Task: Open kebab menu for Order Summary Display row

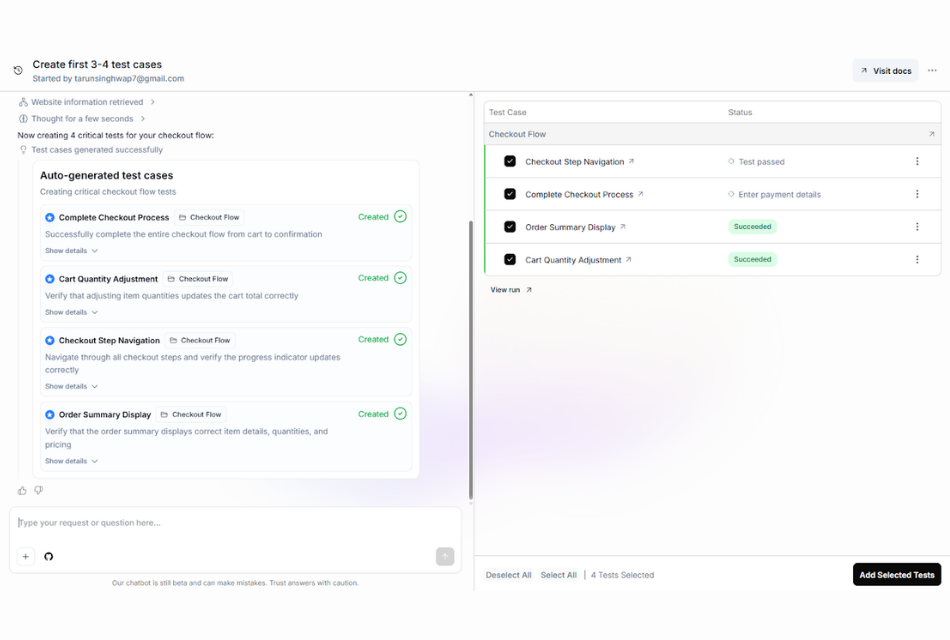Action: [917, 227]
